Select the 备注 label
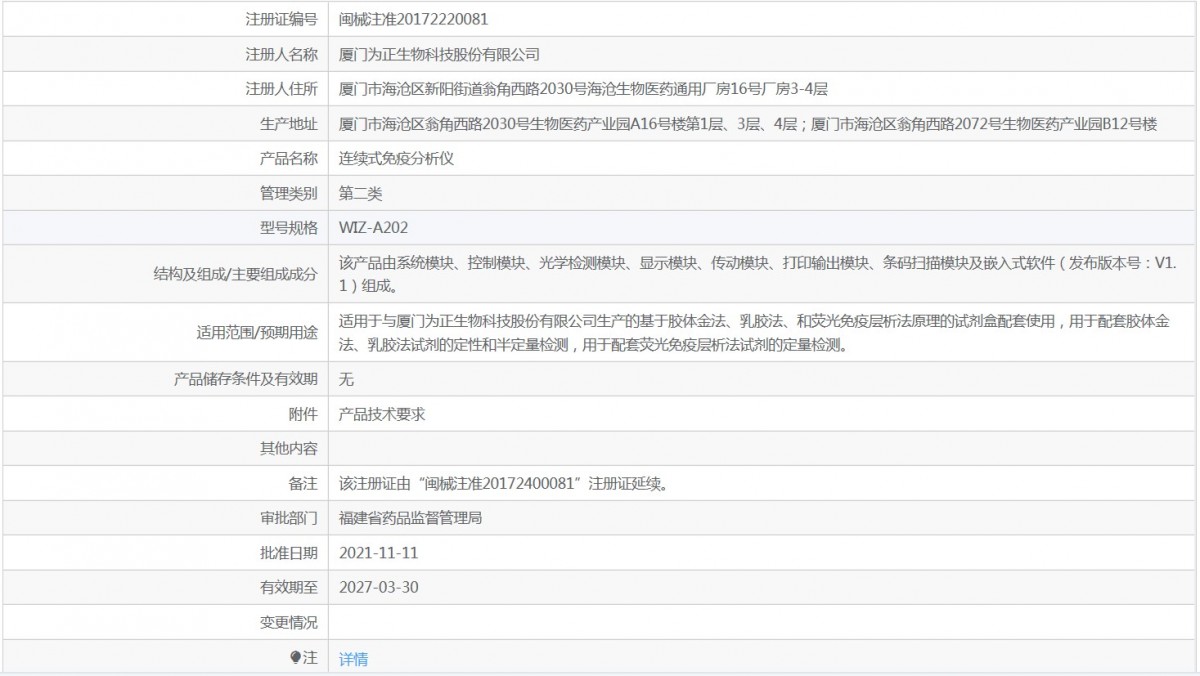The height and width of the screenshot is (676, 1200). 304,483
